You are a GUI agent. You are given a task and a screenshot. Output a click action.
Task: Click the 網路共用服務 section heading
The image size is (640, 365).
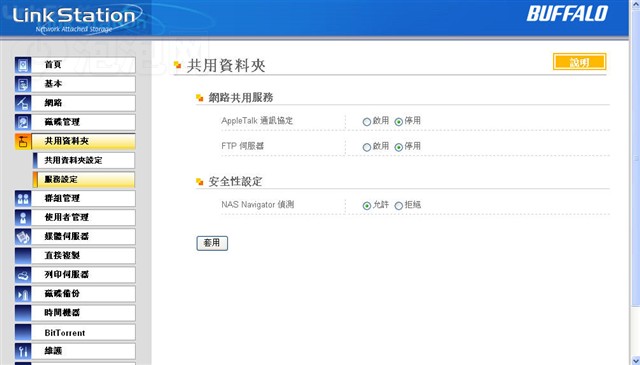pos(241,98)
